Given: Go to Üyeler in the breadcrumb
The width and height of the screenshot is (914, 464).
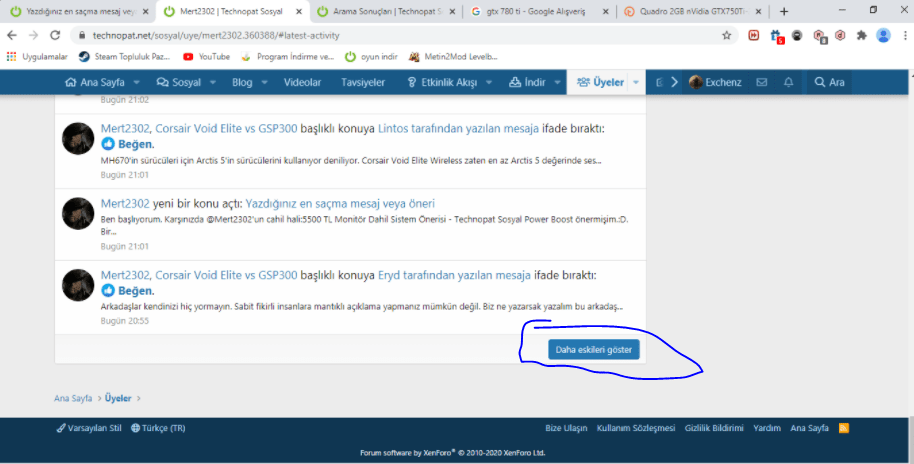Looking at the screenshot, I should (118, 398).
